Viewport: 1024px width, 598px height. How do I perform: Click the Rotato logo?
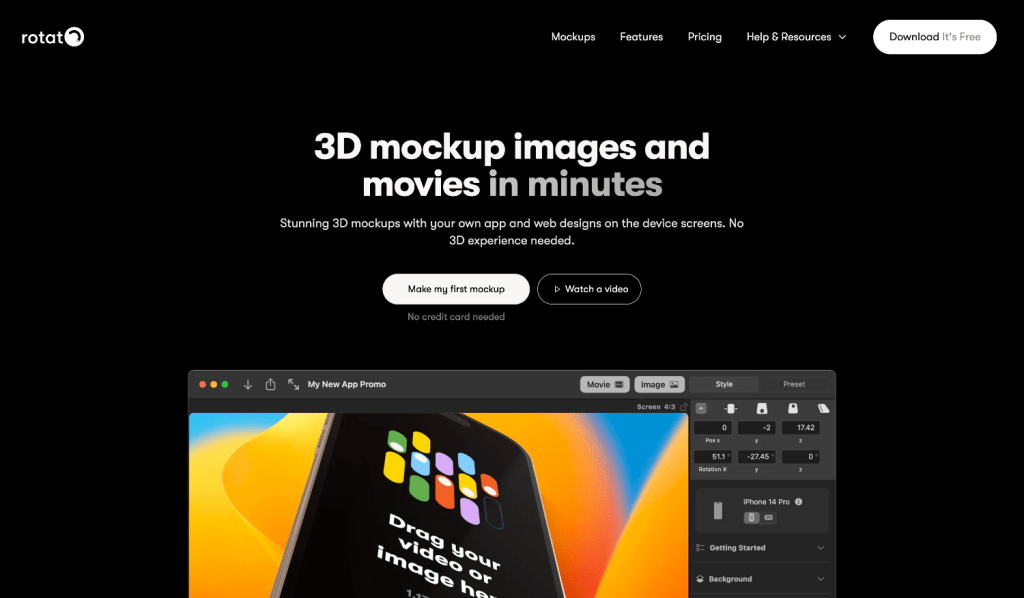click(x=53, y=37)
